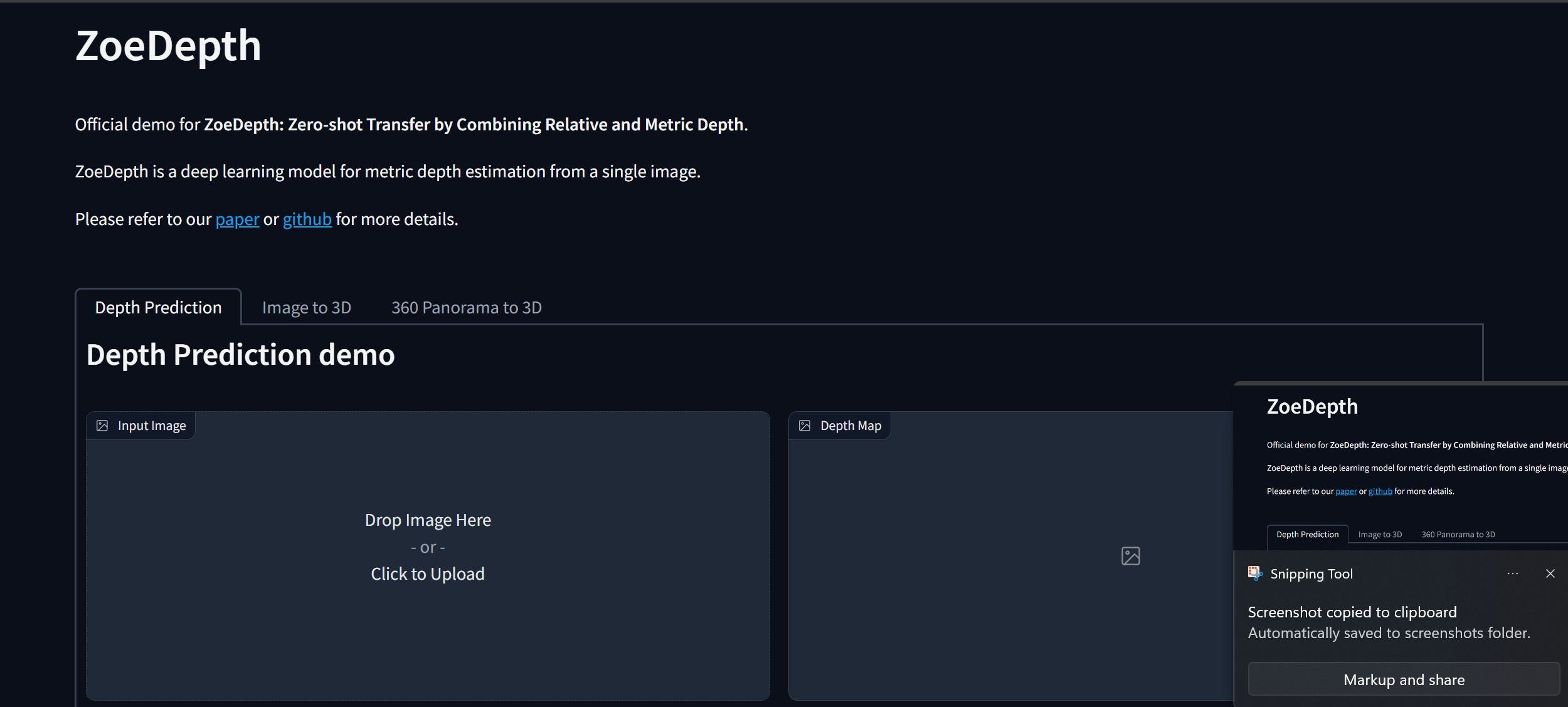The width and height of the screenshot is (1568, 707).
Task: Click the ZoeDepth page title heading
Action: point(168,46)
